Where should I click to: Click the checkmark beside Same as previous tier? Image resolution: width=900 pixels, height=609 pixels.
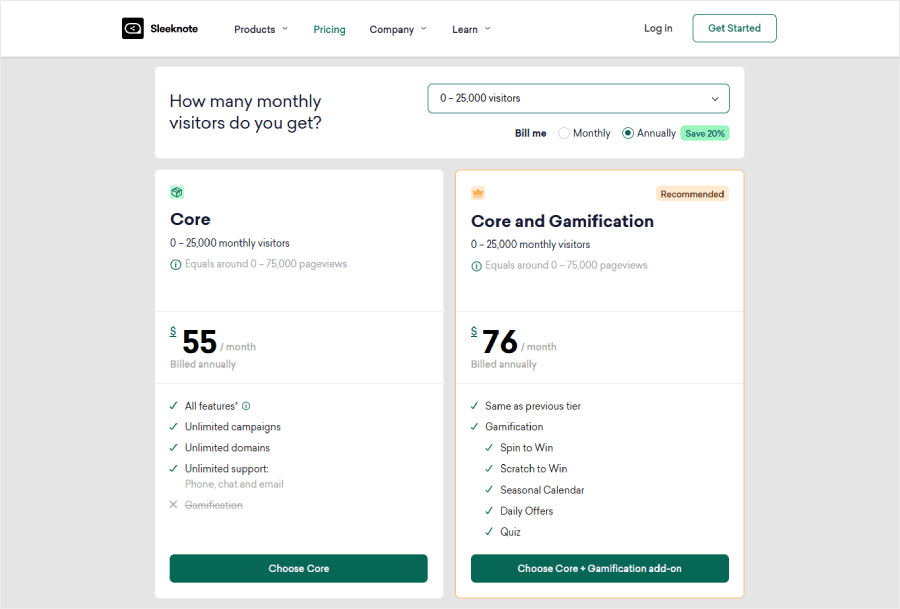tap(475, 405)
